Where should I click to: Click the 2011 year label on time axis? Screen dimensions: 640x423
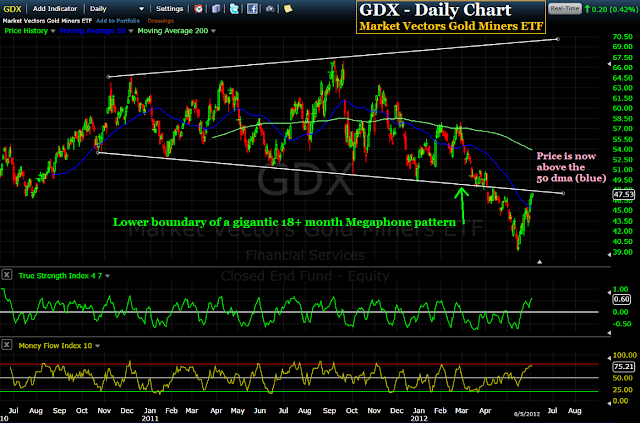[x=150, y=419]
